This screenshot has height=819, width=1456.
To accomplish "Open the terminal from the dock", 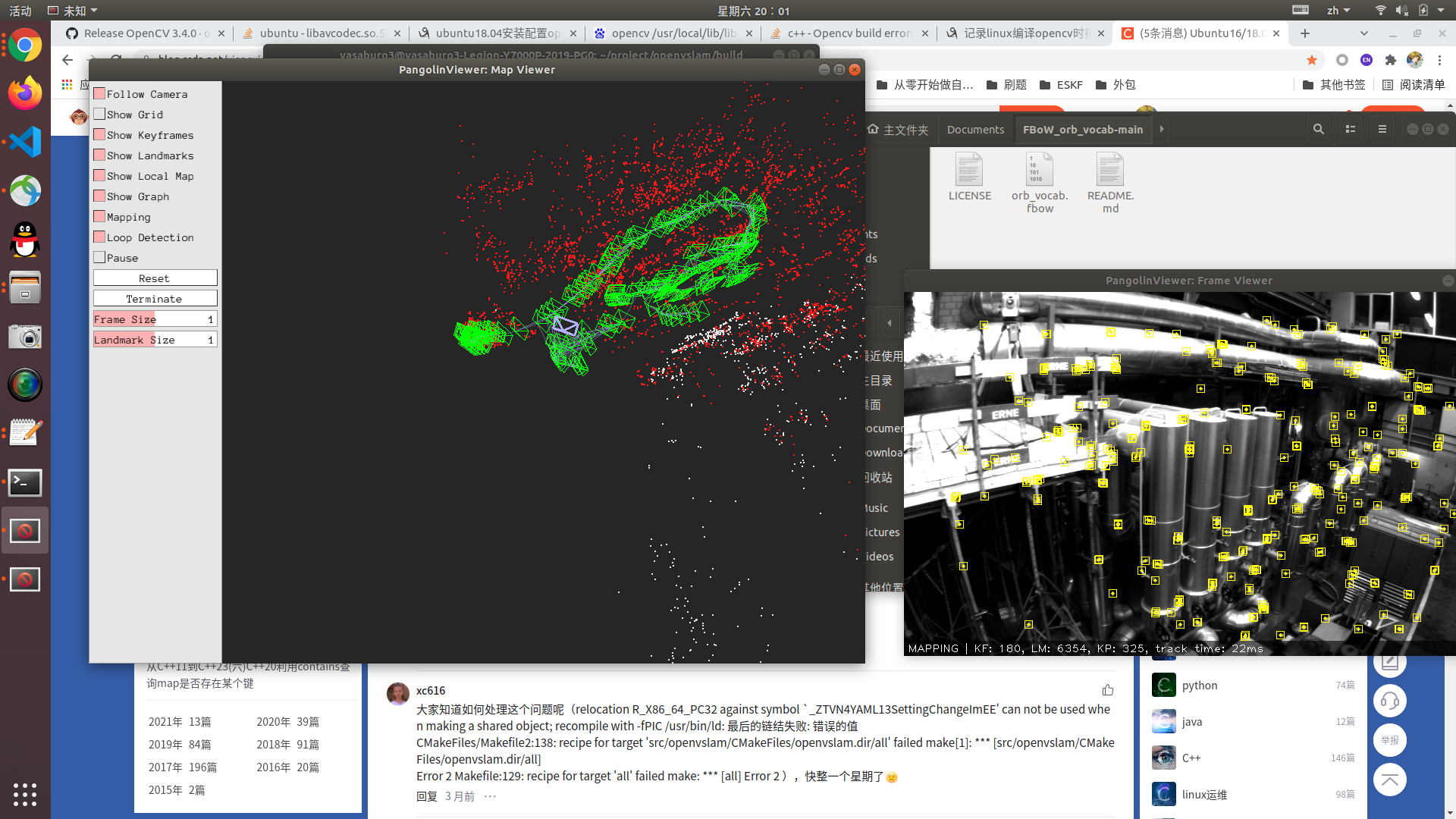I will point(25,482).
